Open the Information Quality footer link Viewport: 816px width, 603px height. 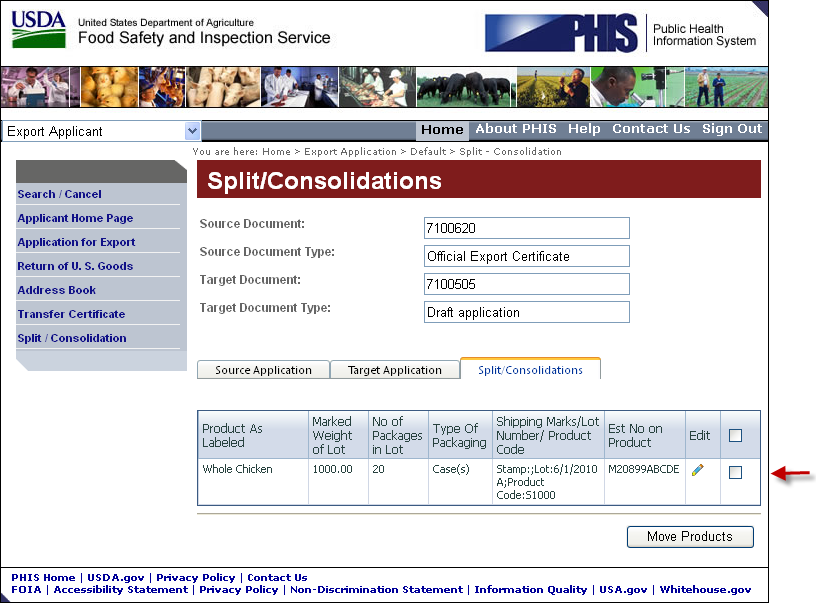pos(530,589)
